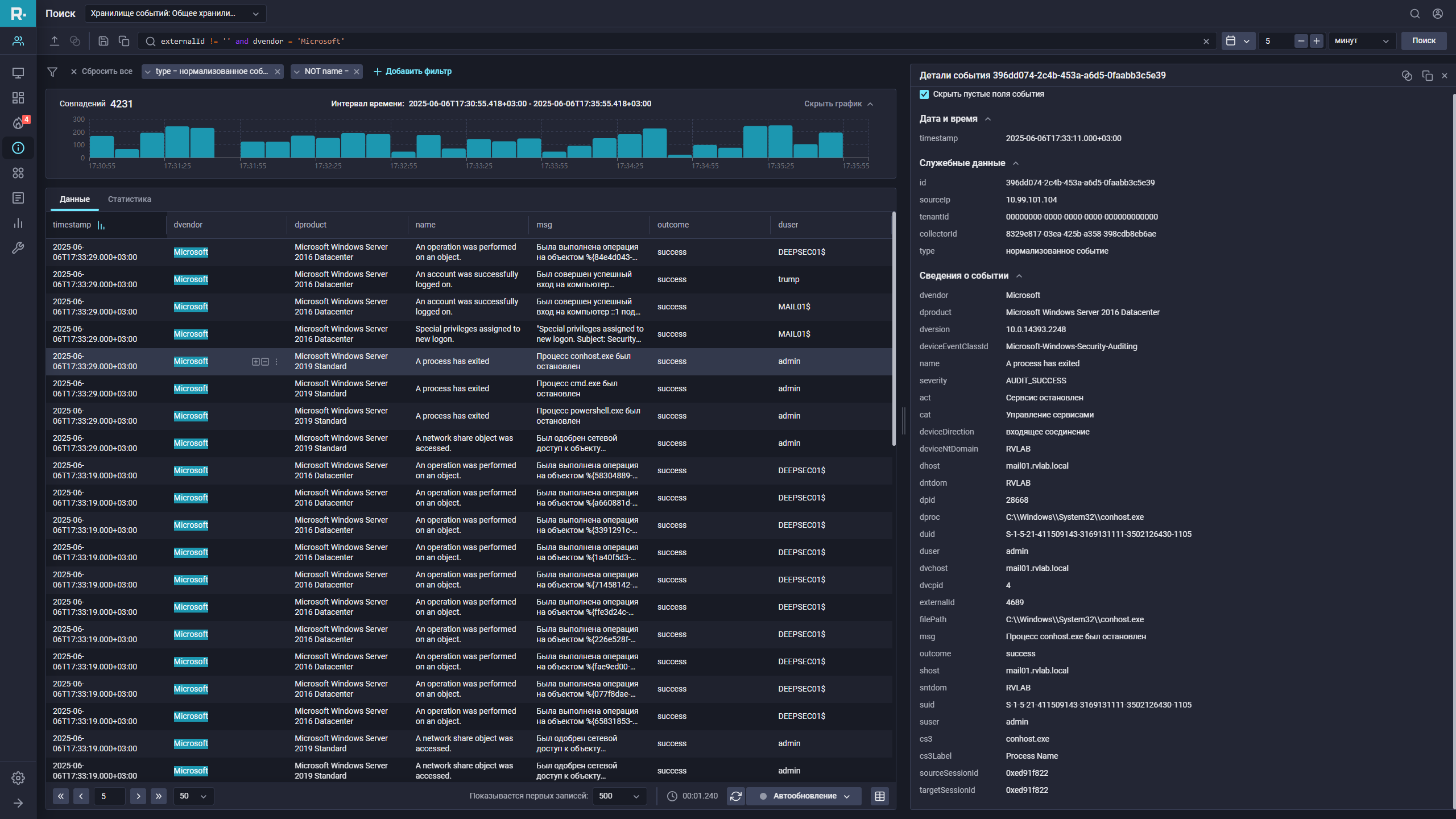This screenshot has height=819, width=1456.
Task: Click the Add filter link
Action: click(412, 72)
